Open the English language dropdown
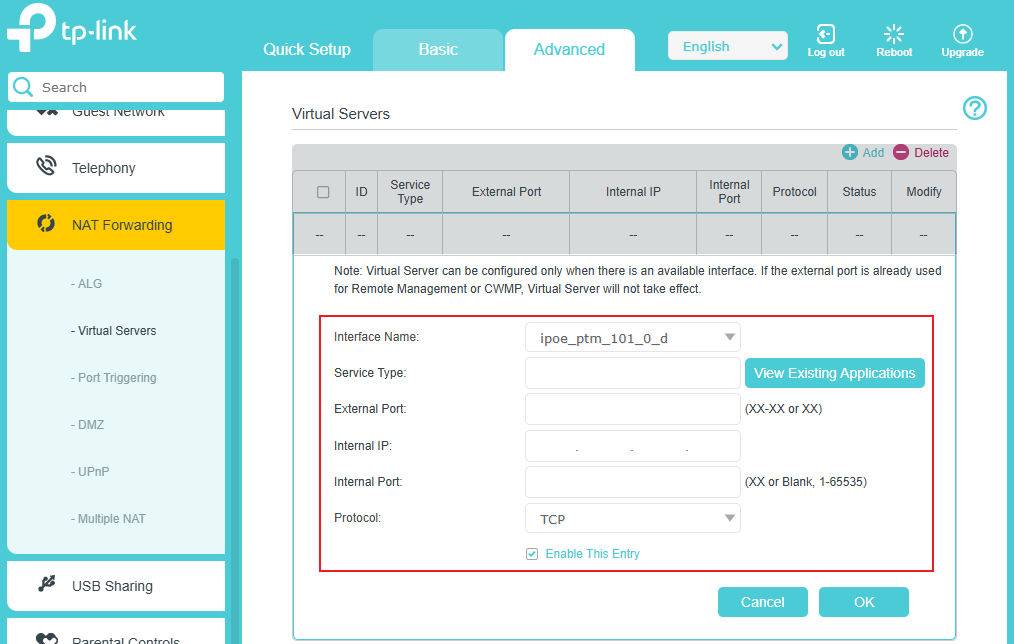 (727, 45)
